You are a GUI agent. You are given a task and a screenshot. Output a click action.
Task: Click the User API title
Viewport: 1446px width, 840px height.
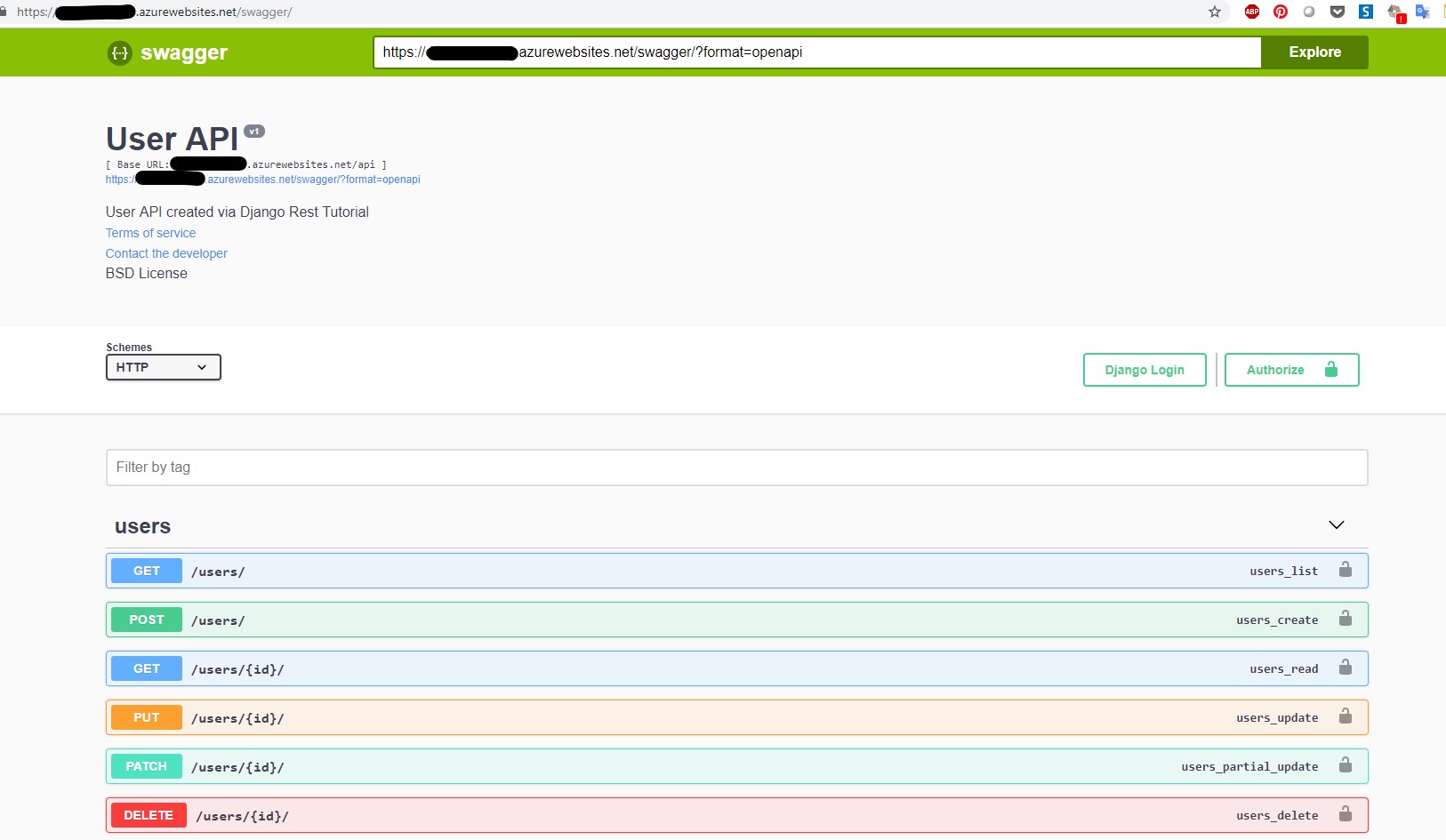tap(173, 139)
